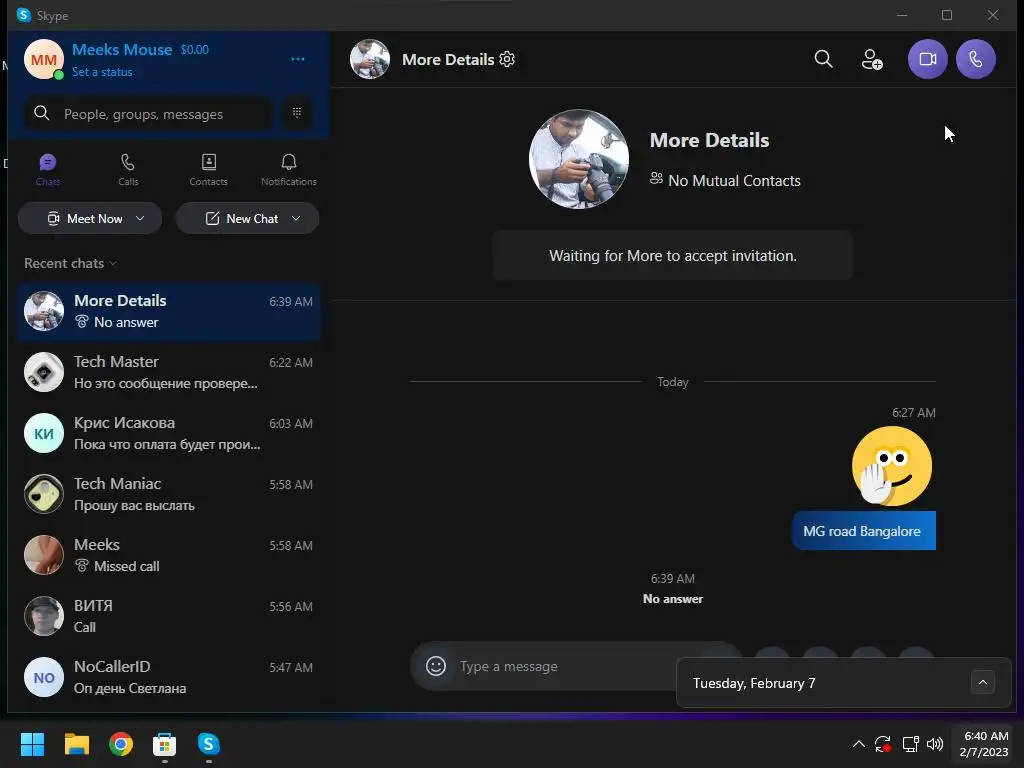Click the More Details title in chat header

point(448,59)
